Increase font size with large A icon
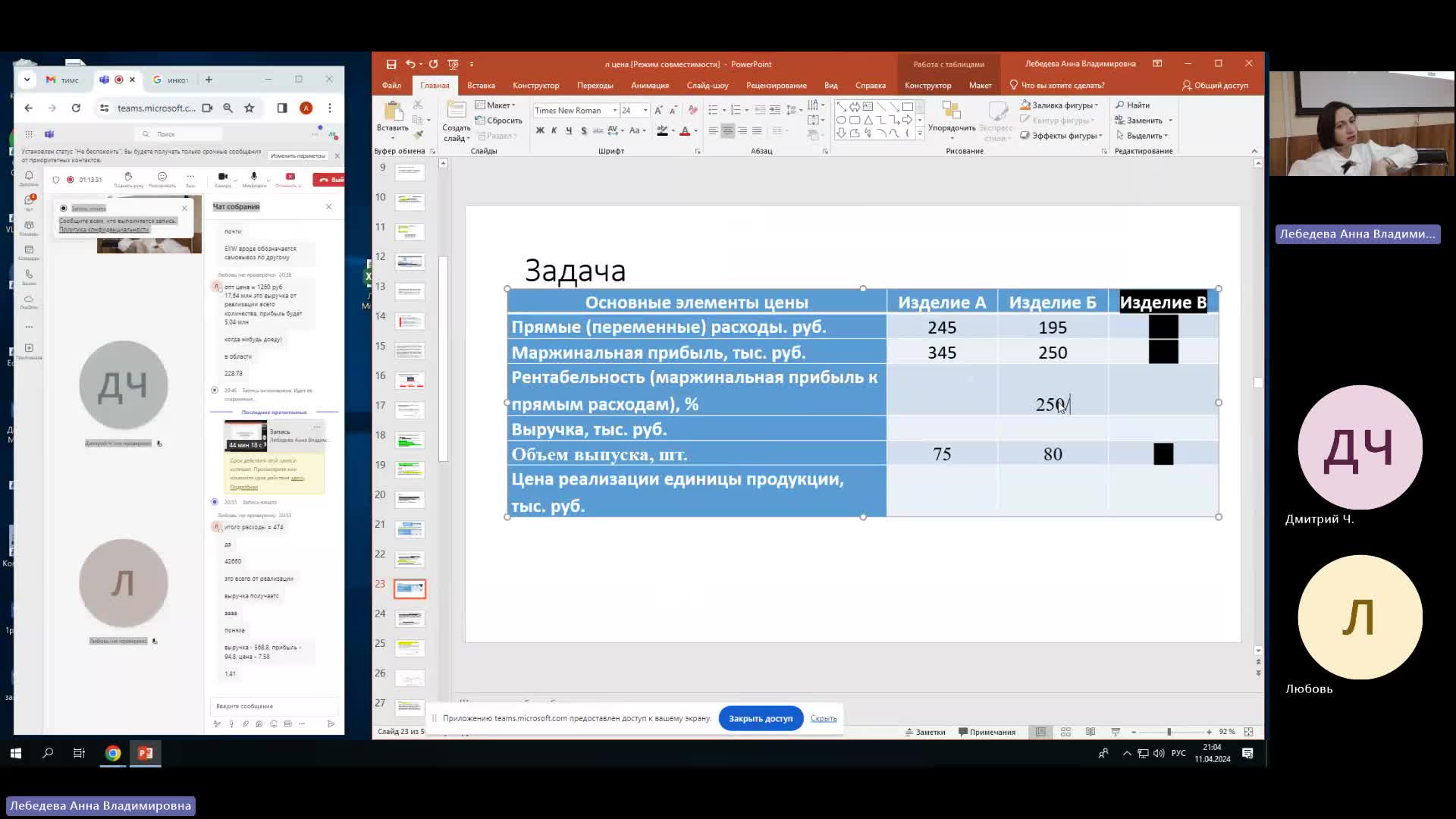The height and width of the screenshot is (819, 1456). coord(658,111)
